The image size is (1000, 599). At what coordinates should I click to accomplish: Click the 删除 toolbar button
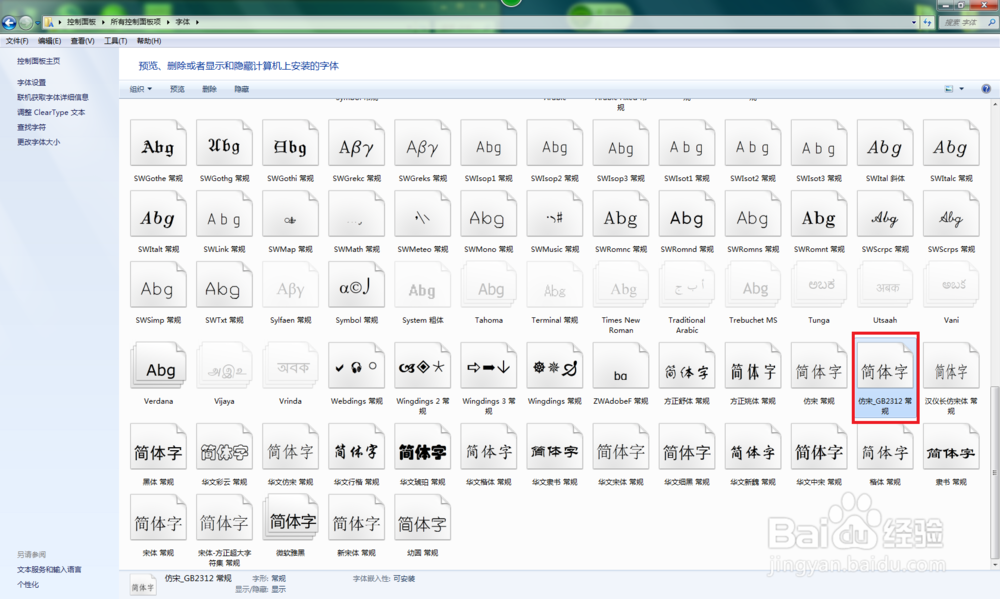click(x=209, y=89)
